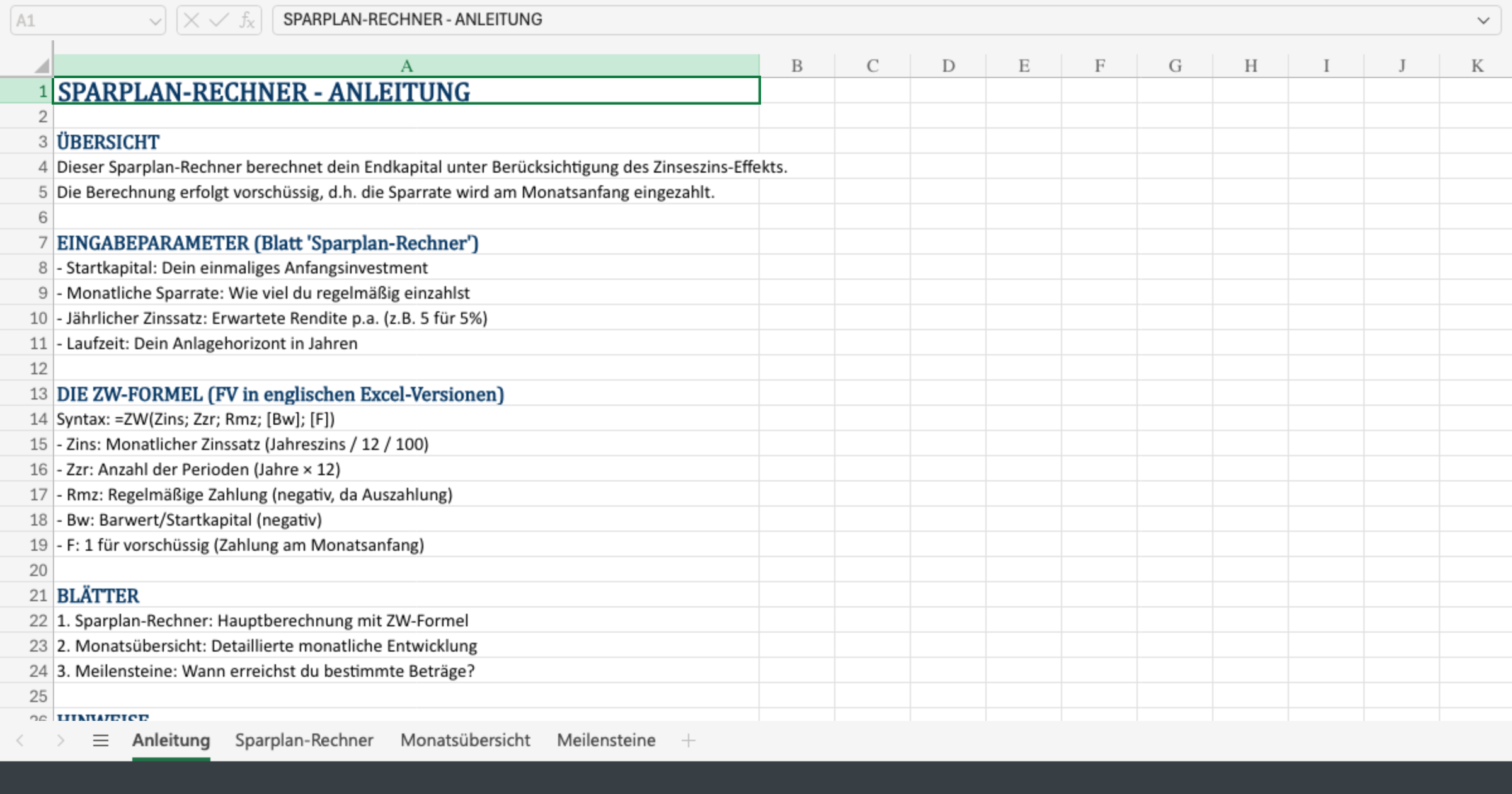Switch to the Sparplan-Rechner sheet tab
Screen dimensions: 1512x794
pyautogui.click(x=304, y=740)
